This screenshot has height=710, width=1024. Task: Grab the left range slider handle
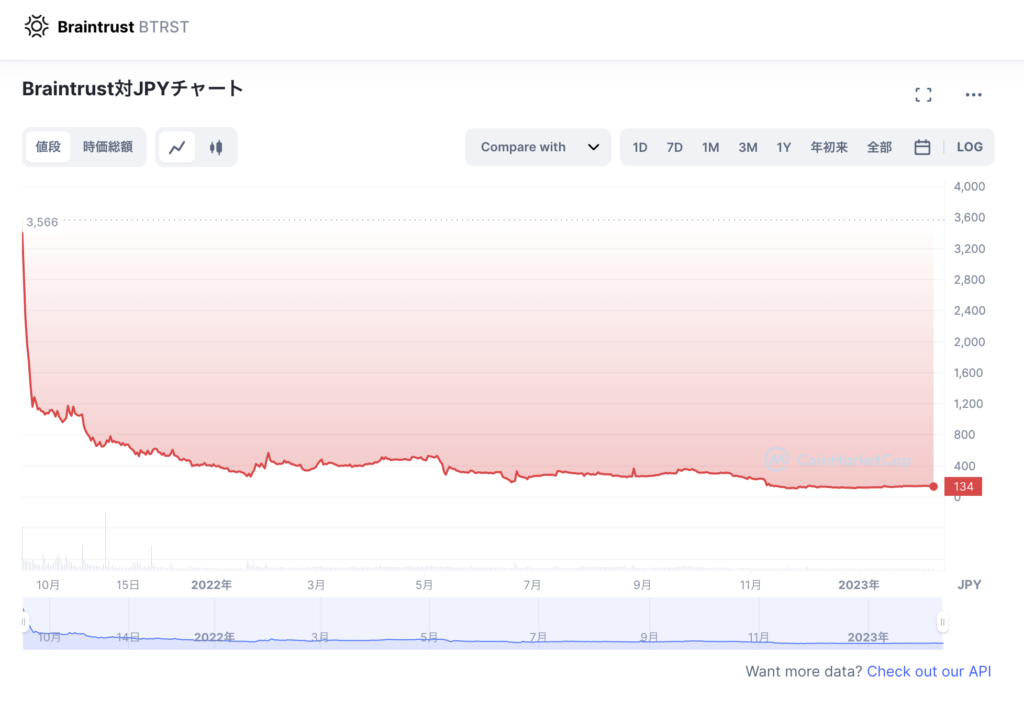24,623
